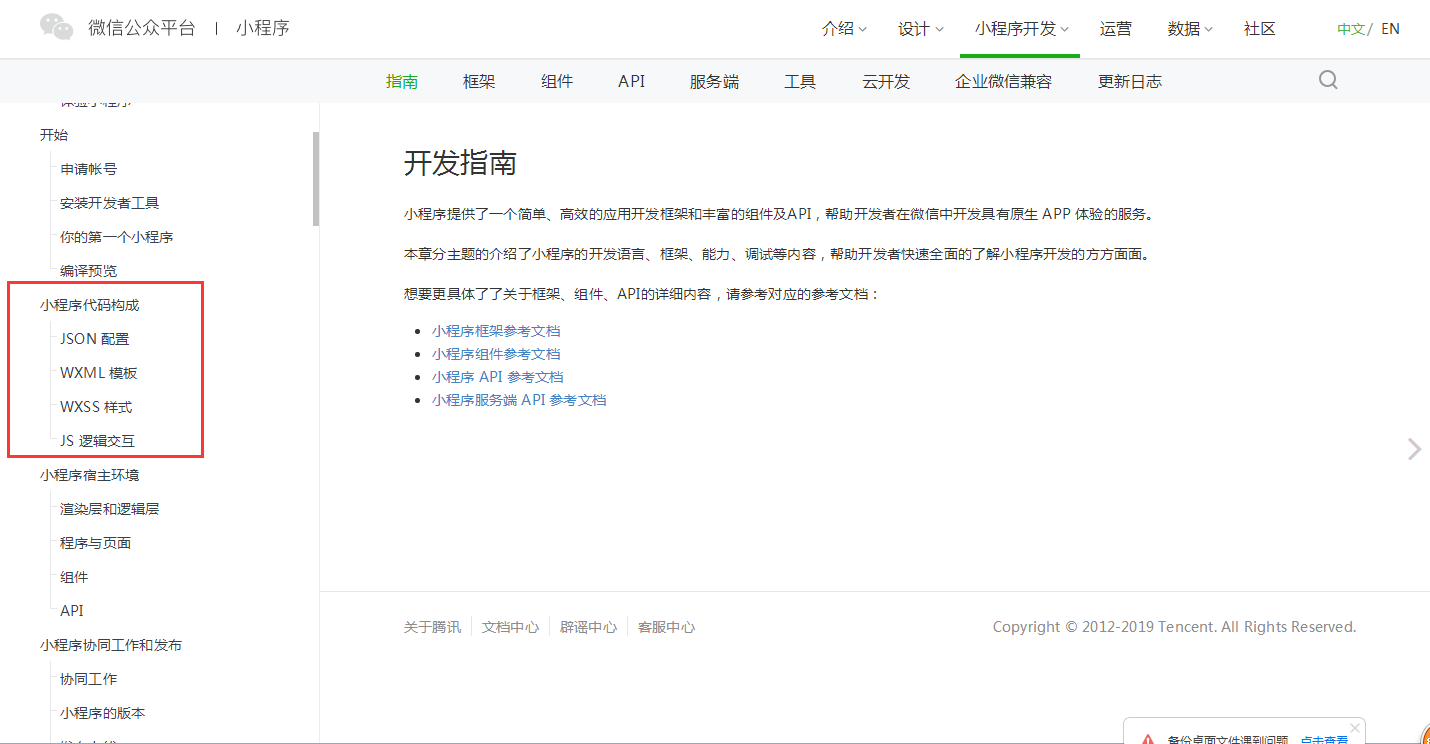Open search with the magnifier icon

point(1327,81)
